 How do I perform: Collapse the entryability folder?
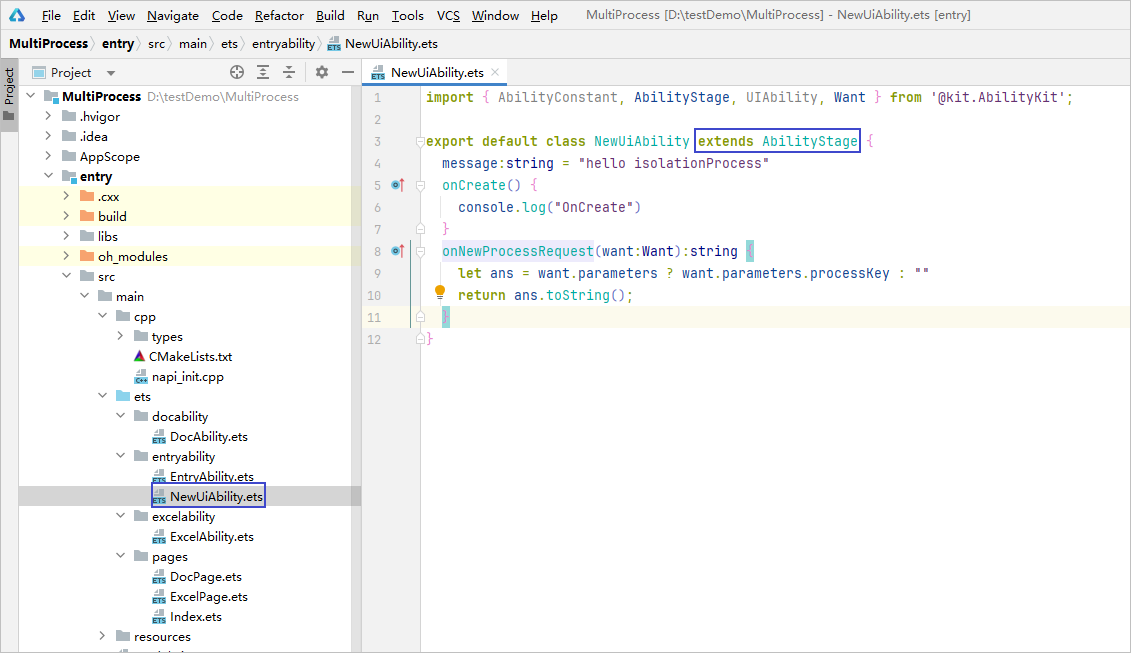[120, 456]
